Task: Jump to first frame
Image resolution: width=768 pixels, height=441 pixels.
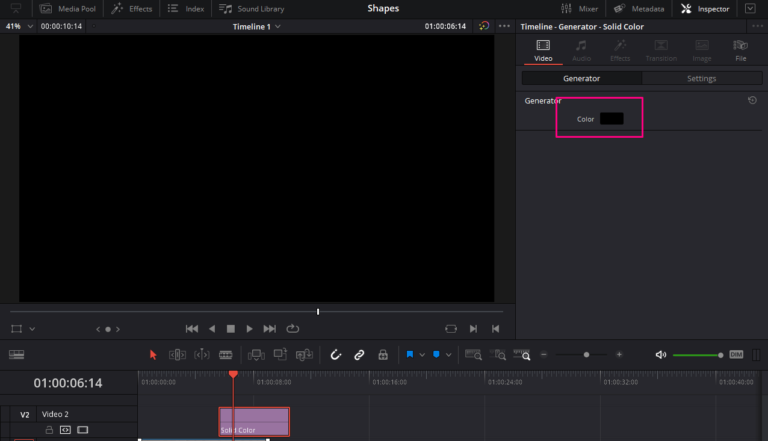Action: pos(192,329)
